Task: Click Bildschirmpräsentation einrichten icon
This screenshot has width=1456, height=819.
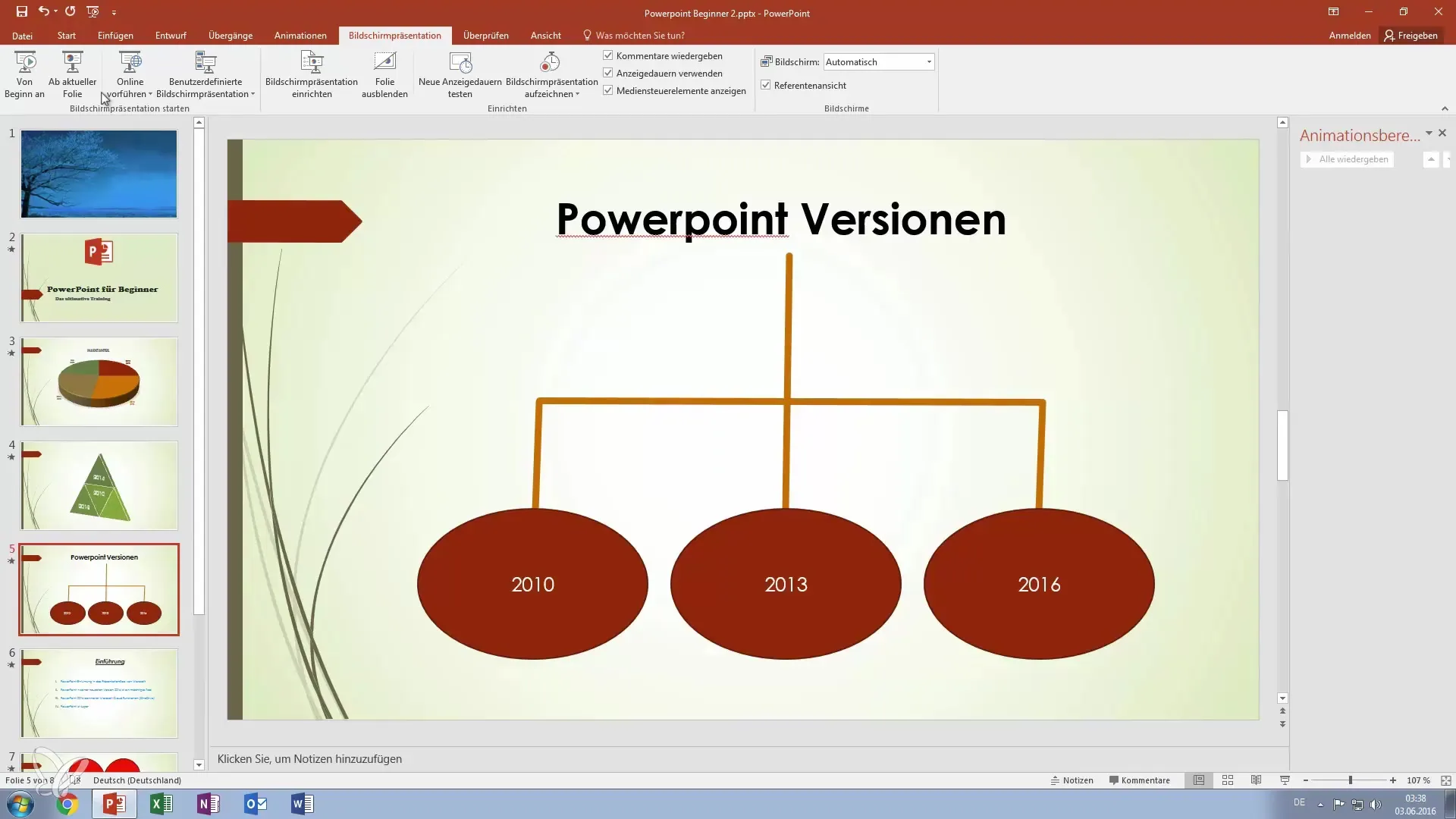Action: click(x=312, y=74)
